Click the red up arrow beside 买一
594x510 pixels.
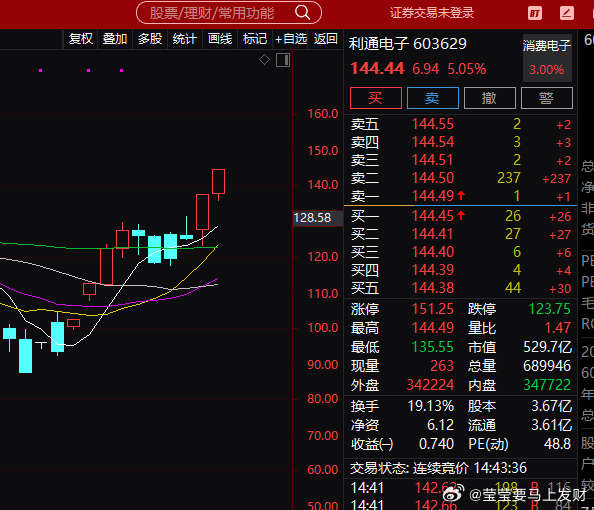pyautogui.click(x=461, y=216)
